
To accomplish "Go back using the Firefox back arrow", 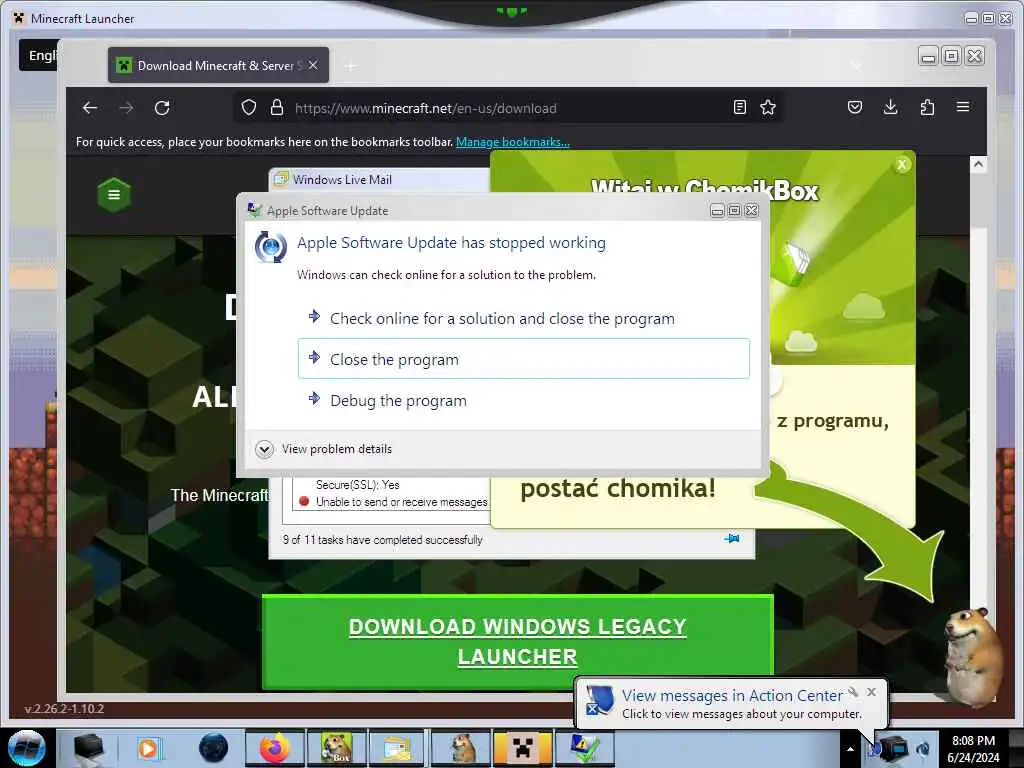I will point(90,108).
